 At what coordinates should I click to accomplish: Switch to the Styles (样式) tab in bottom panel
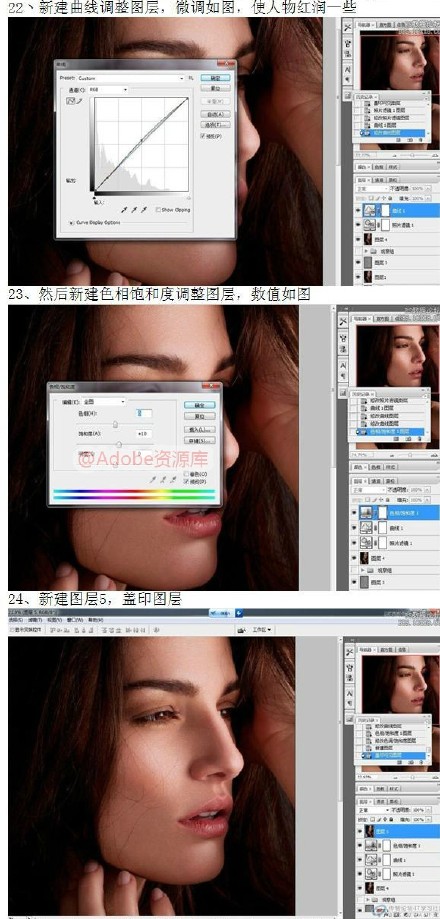coord(394,789)
